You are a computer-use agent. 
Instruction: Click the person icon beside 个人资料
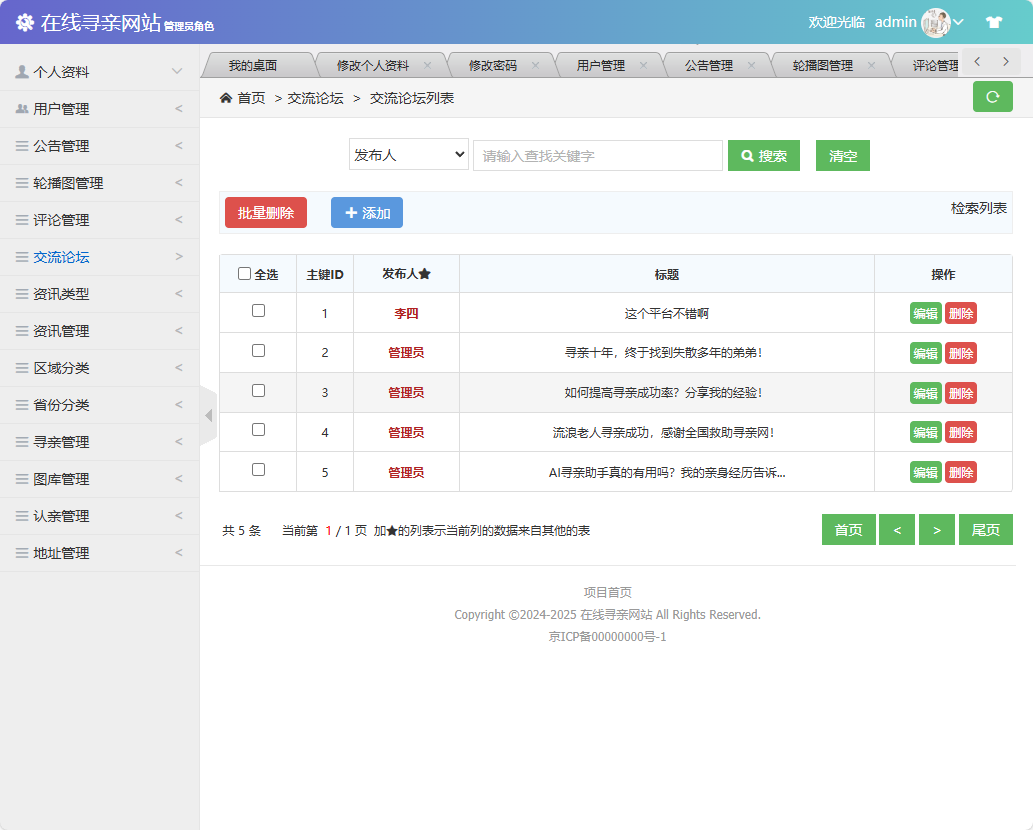[20, 71]
